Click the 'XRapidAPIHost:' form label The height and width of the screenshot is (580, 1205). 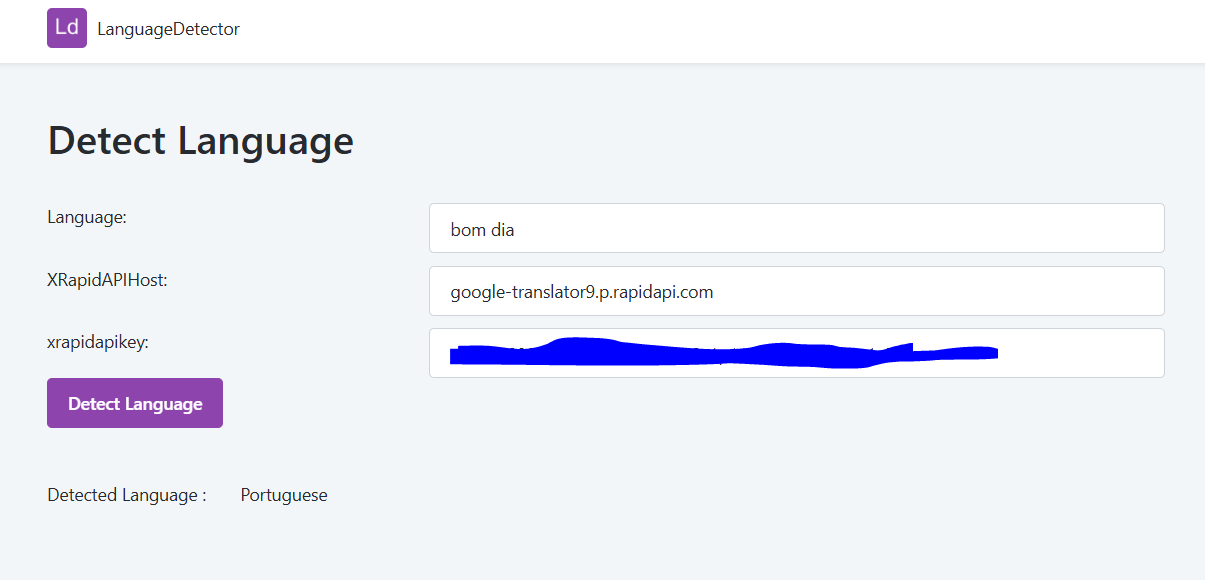coord(107,280)
